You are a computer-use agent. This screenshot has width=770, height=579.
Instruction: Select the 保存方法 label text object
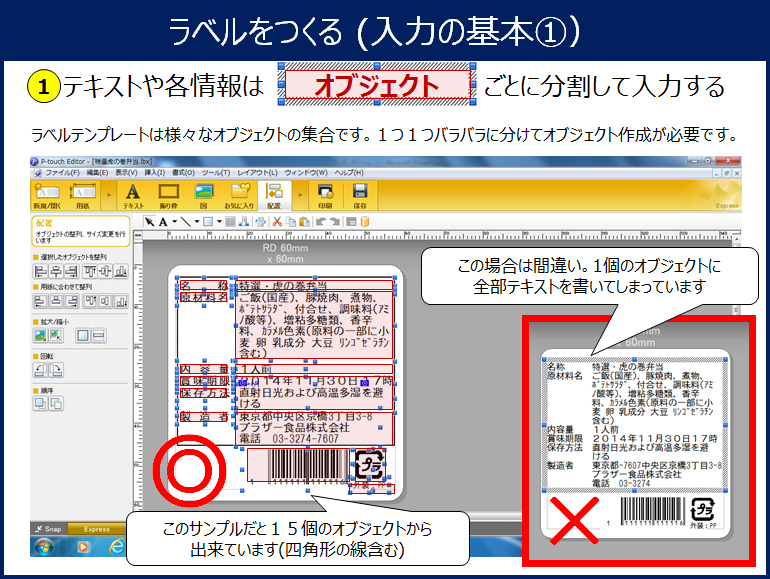(x=204, y=393)
